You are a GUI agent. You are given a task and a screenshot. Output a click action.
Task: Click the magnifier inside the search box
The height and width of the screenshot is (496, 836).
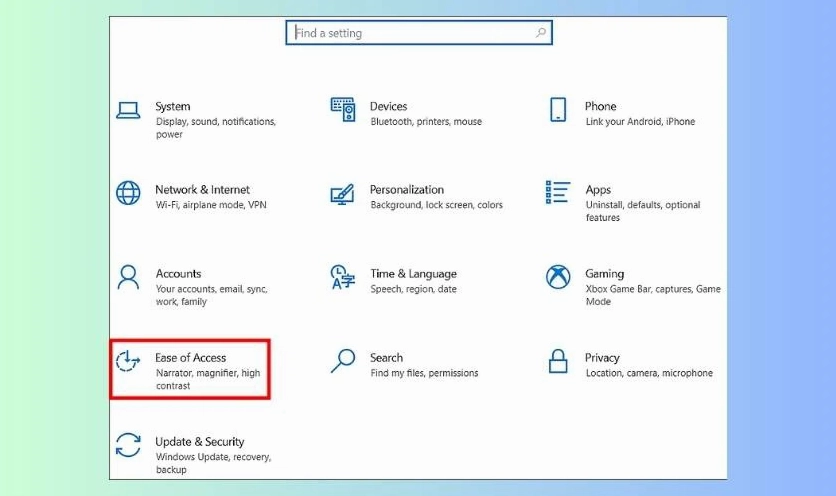[541, 33]
